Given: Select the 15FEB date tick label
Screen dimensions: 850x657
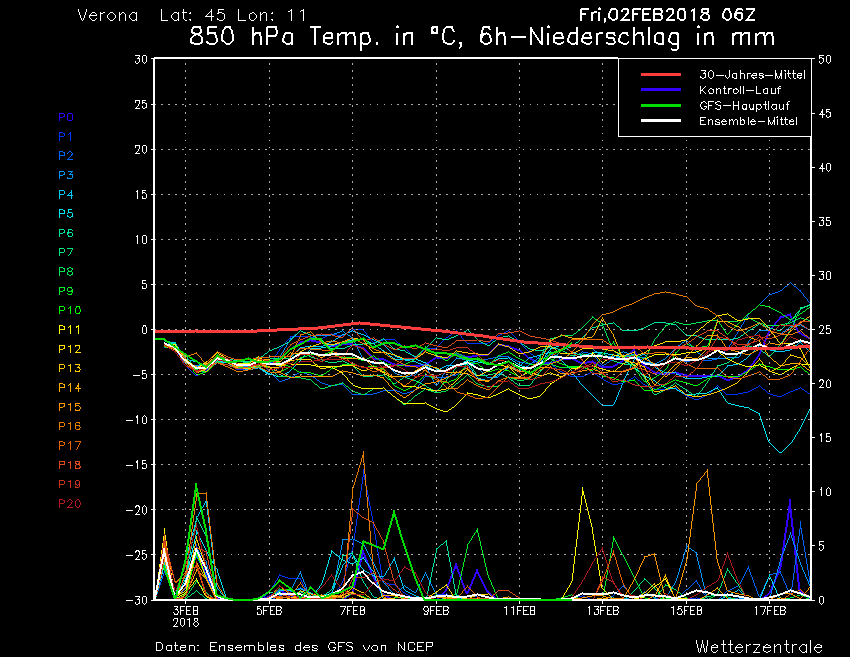Looking at the screenshot, I should pos(686,611).
